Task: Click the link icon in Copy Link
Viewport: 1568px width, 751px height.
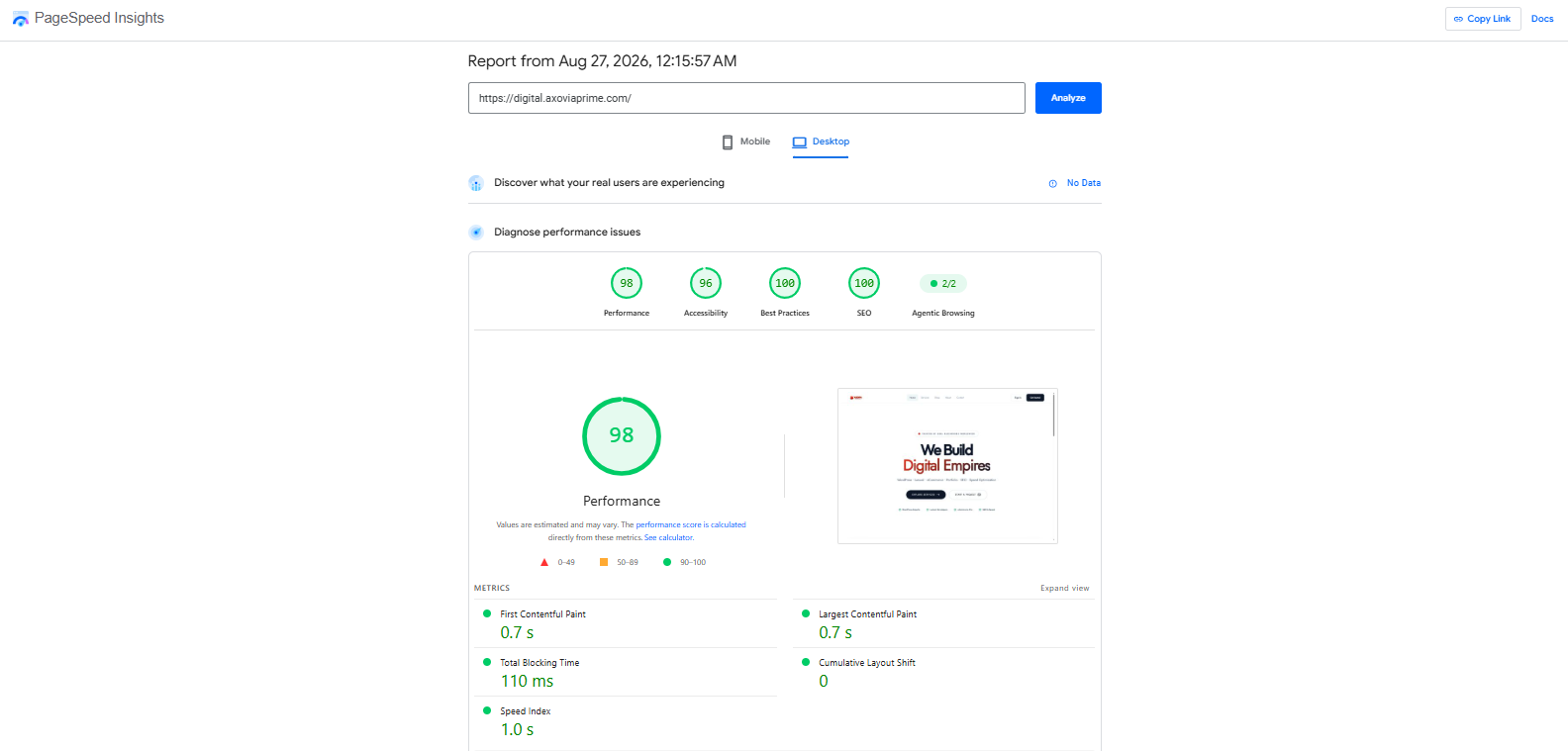Action: 1458,19
